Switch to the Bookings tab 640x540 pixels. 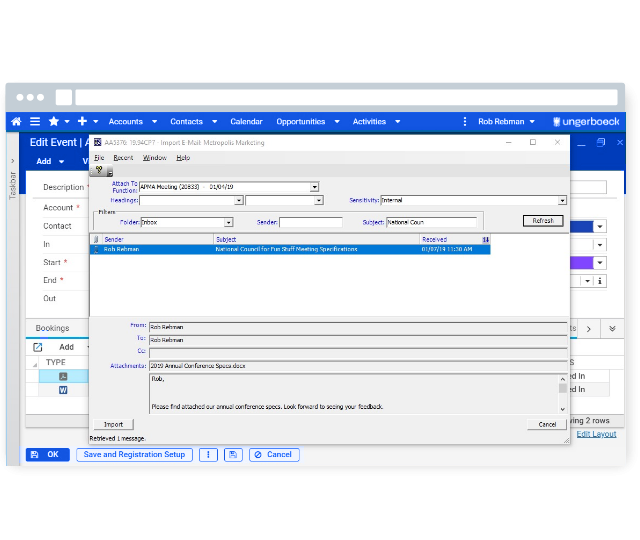pyautogui.click(x=52, y=328)
